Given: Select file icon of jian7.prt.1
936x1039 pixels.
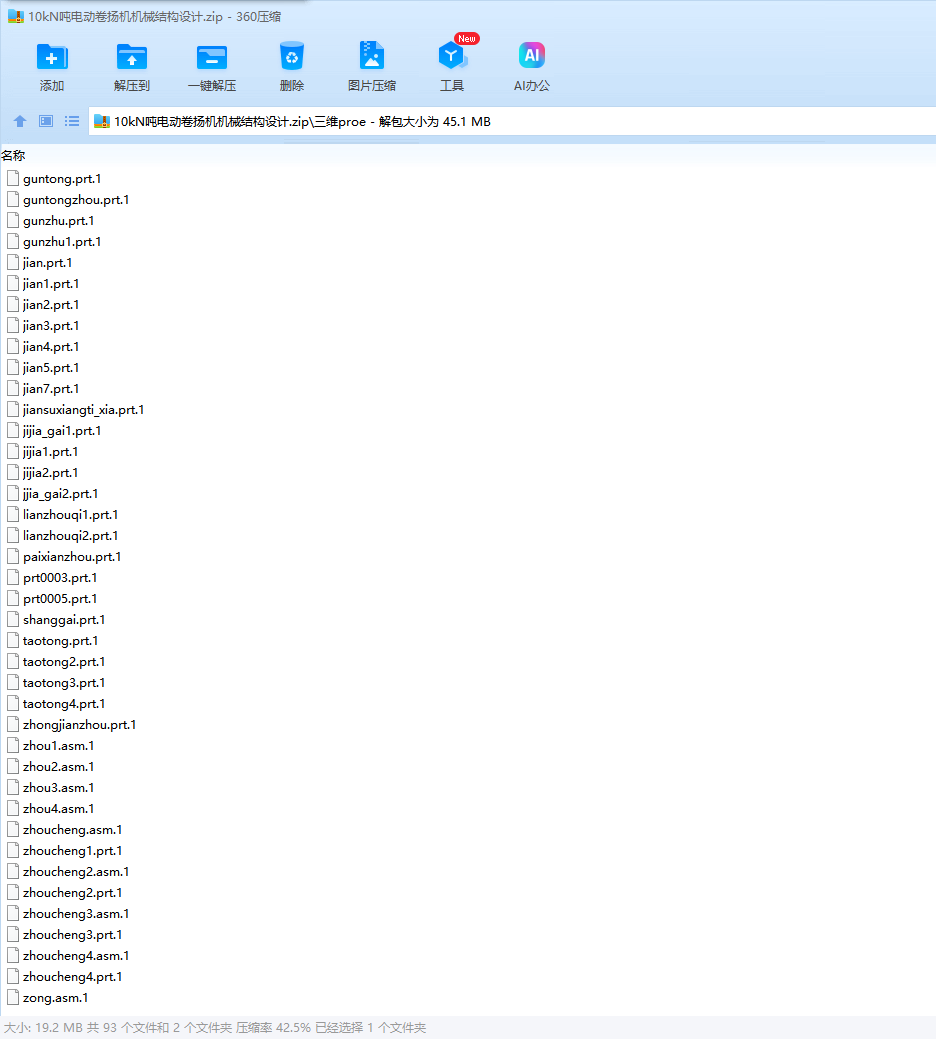Looking at the screenshot, I should tap(13, 388).
